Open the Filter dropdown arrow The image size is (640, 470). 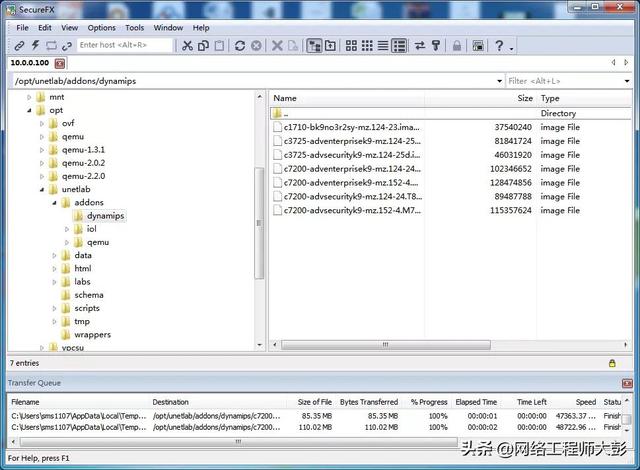[627, 81]
